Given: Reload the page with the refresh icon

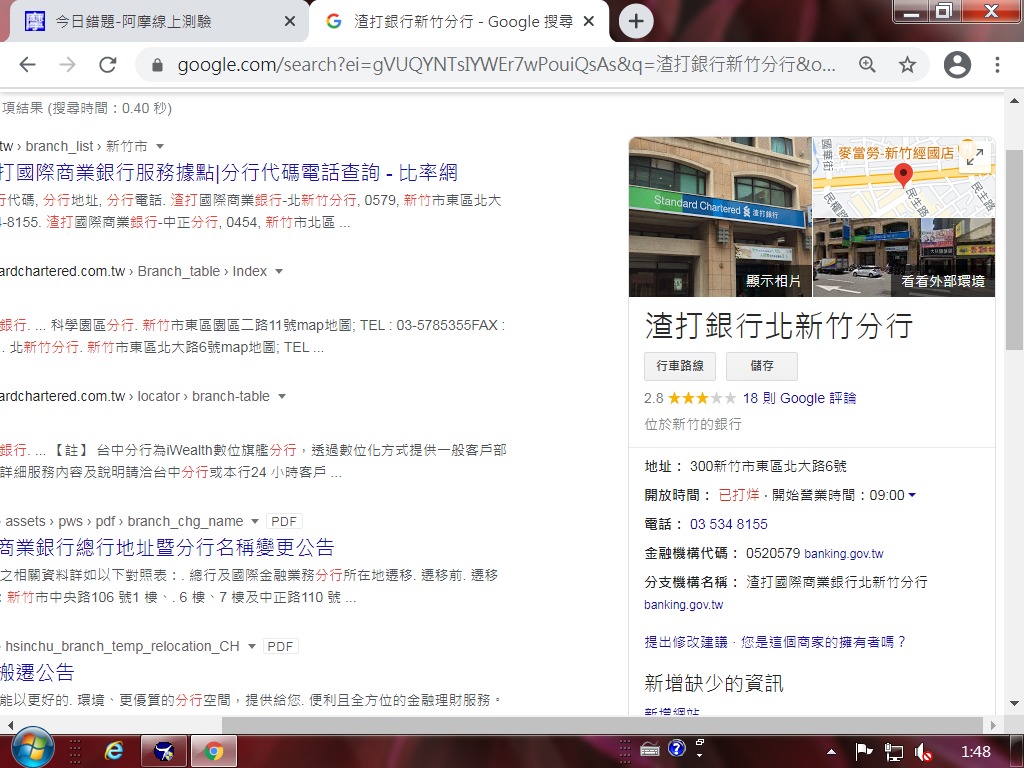Looking at the screenshot, I should [x=107, y=65].
